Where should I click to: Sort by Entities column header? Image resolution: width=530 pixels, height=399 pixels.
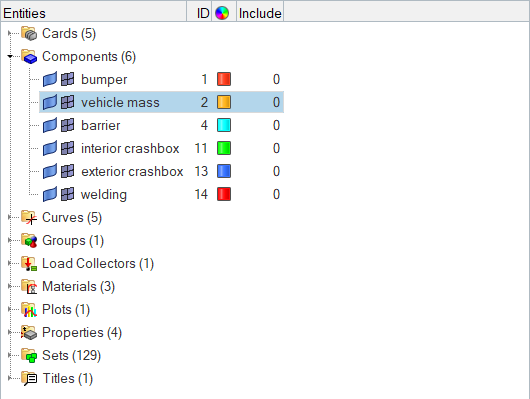click(94, 13)
